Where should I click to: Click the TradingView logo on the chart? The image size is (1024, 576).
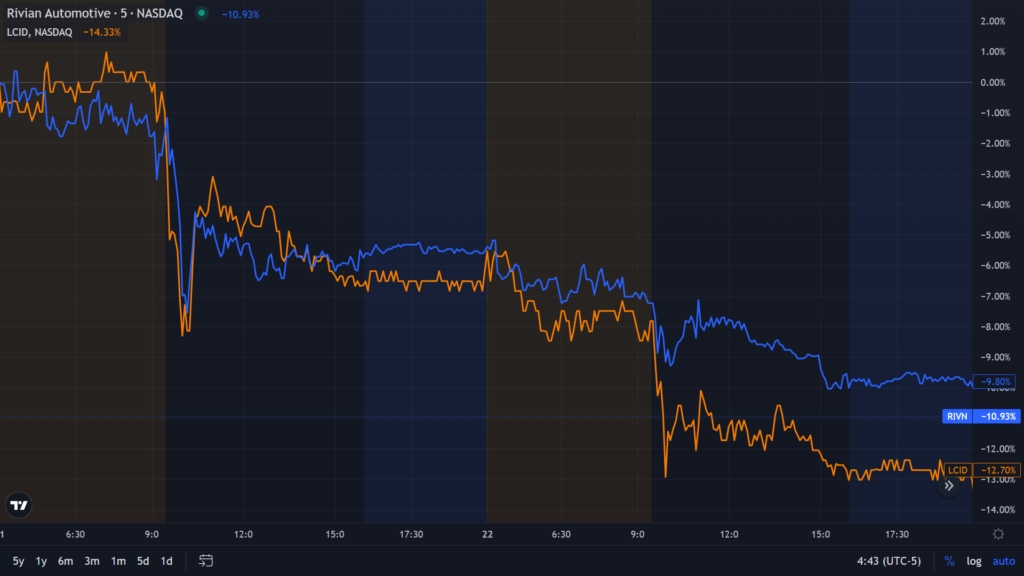point(18,506)
